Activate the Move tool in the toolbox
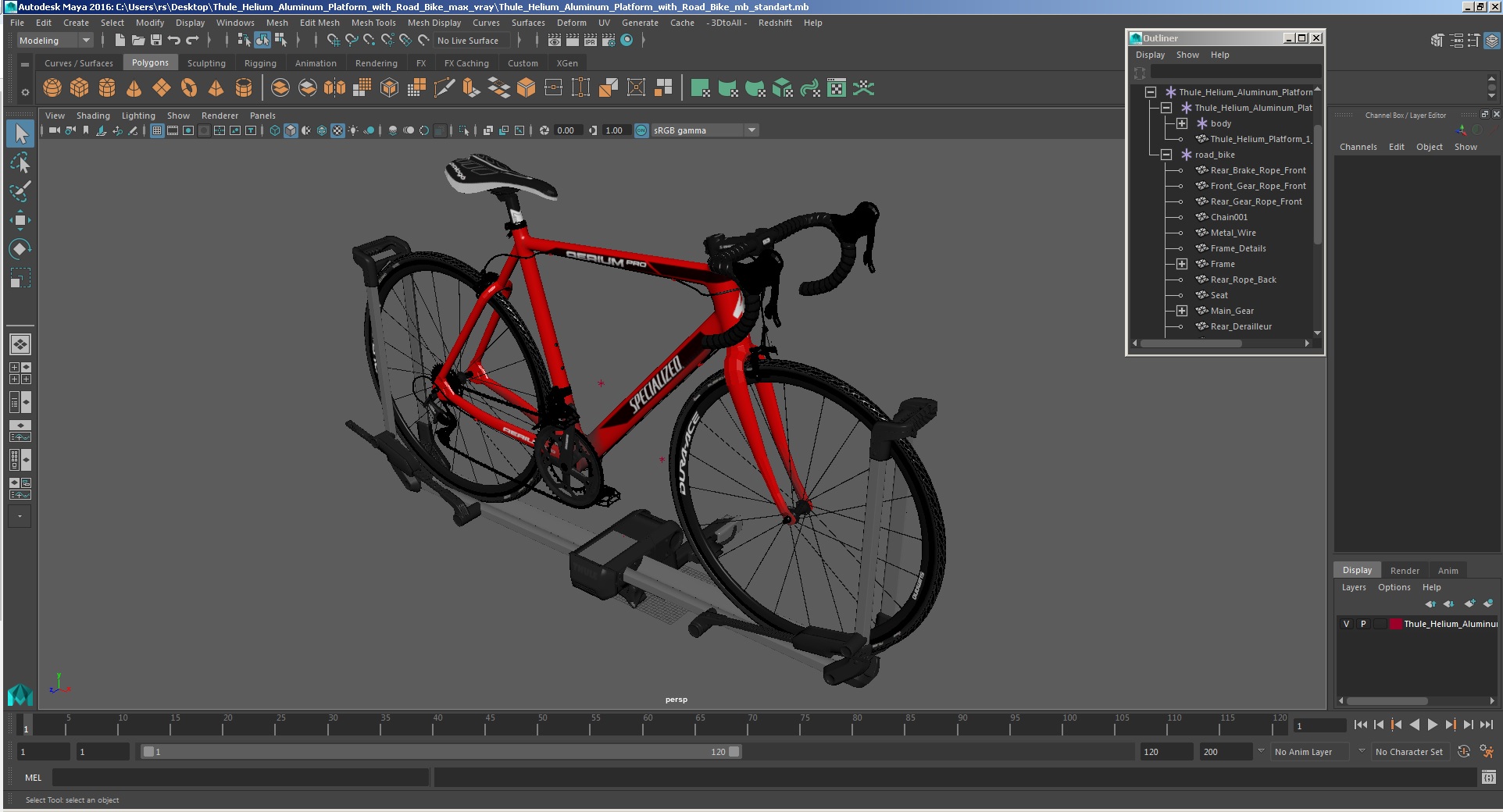1503x812 pixels. pyautogui.click(x=20, y=220)
